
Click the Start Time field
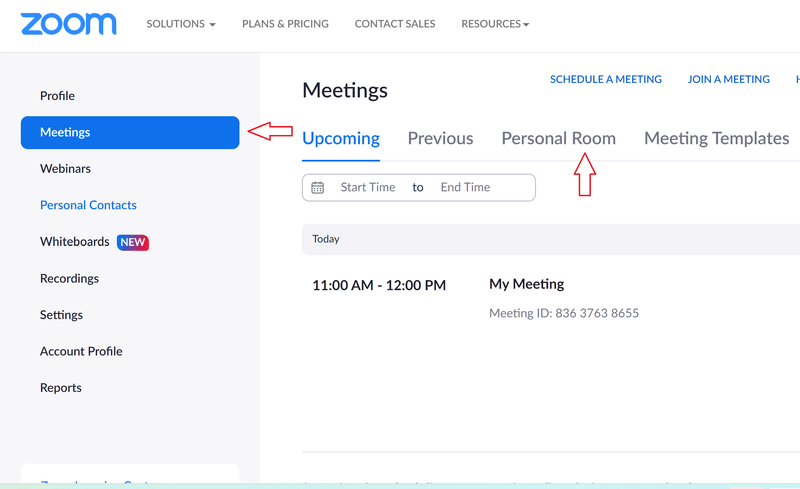click(x=368, y=187)
